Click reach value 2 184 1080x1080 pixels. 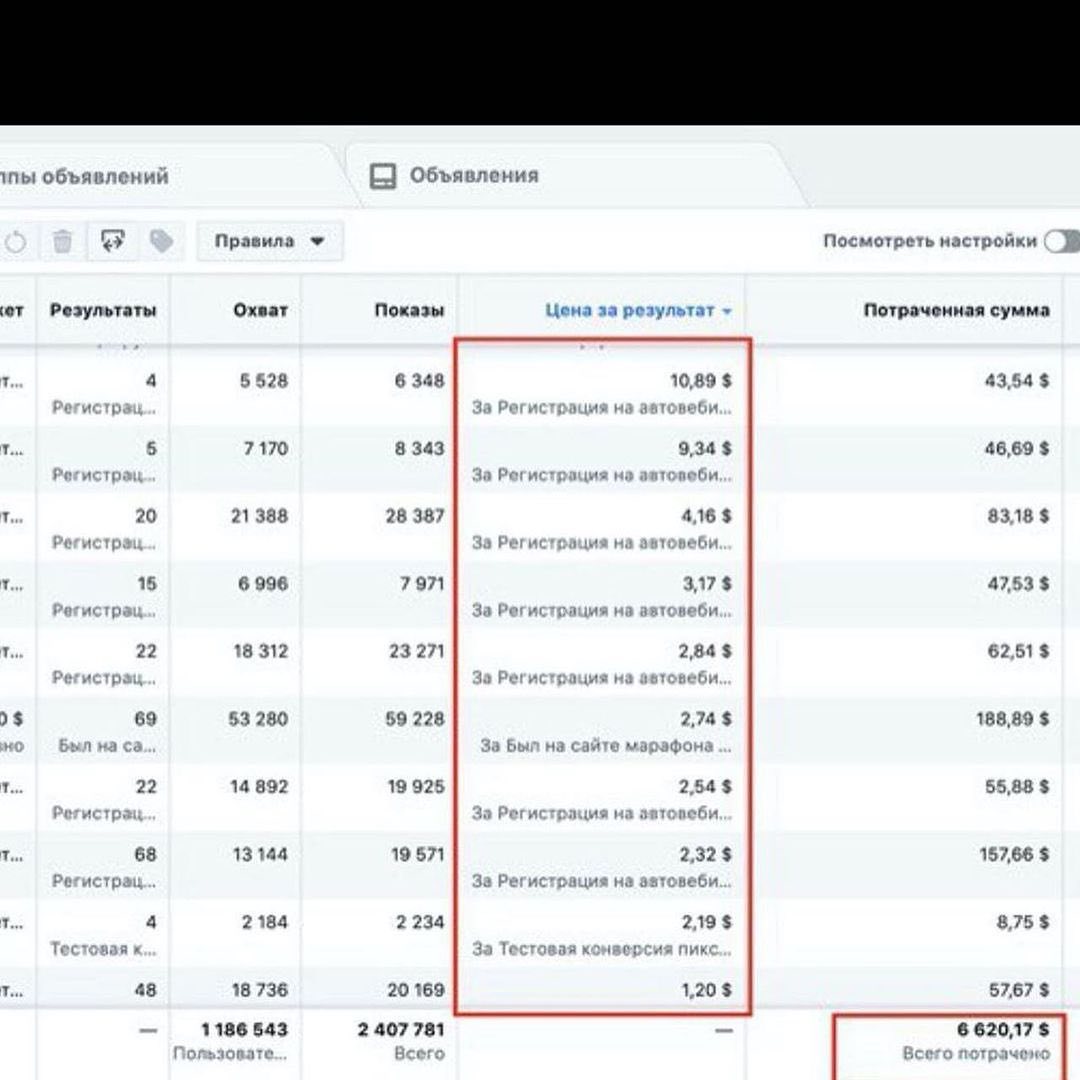tap(264, 922)
